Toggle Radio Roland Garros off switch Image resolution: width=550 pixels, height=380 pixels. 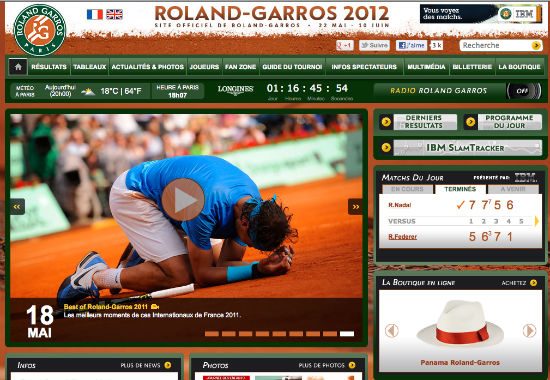pos(523,91)
